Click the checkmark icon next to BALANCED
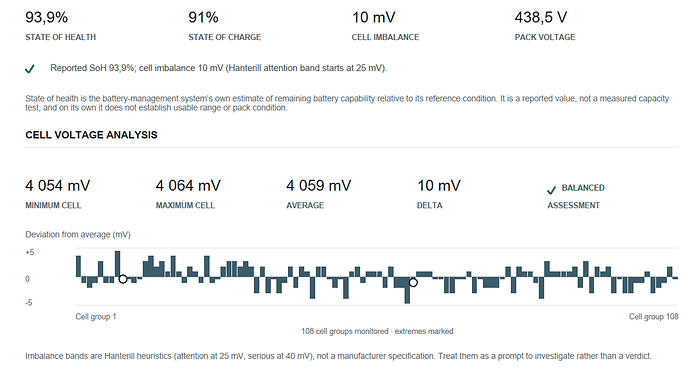Screen dimensions: 690x371 (551, 190)
